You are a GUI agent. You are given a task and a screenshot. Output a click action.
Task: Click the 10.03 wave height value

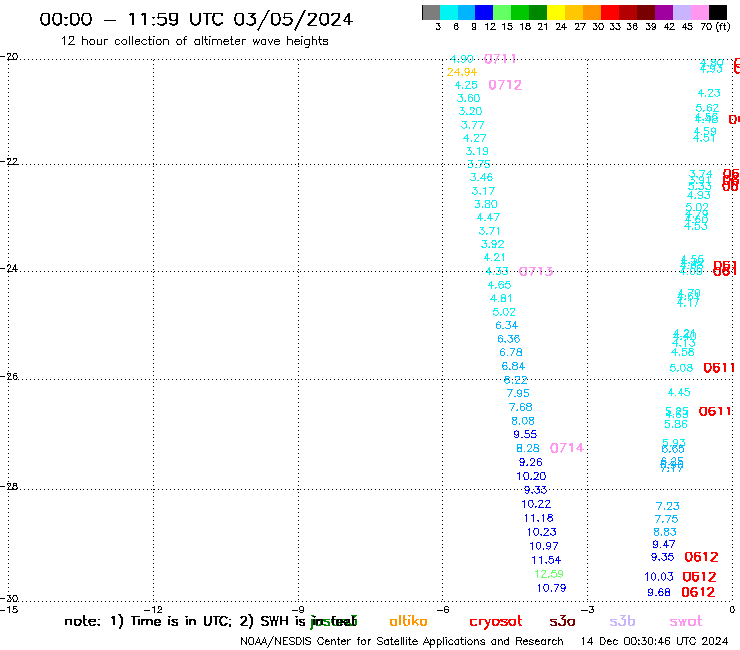point(659,577)
